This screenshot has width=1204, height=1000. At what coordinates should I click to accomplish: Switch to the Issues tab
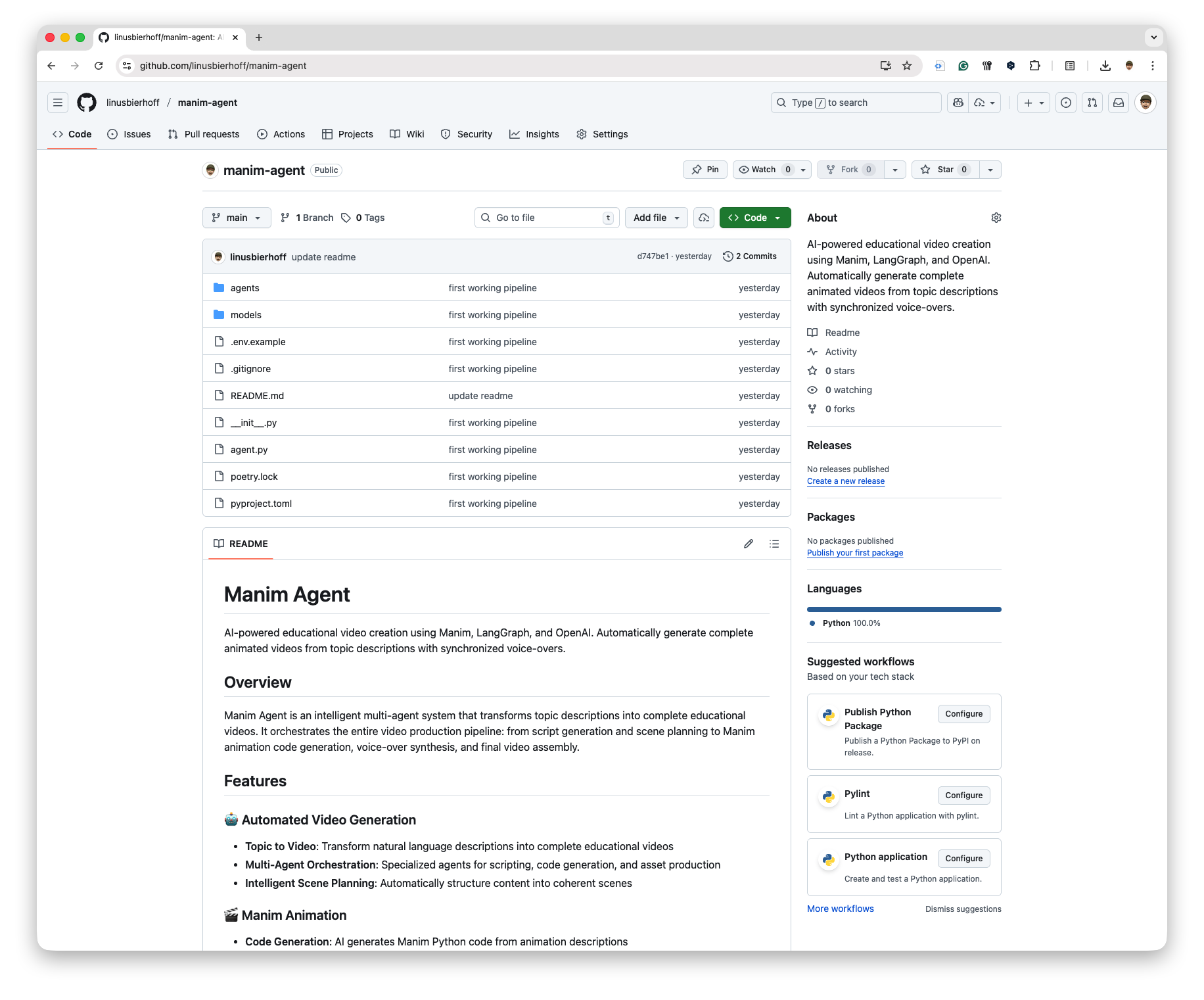pyautogui.click(x=129, y=134)
